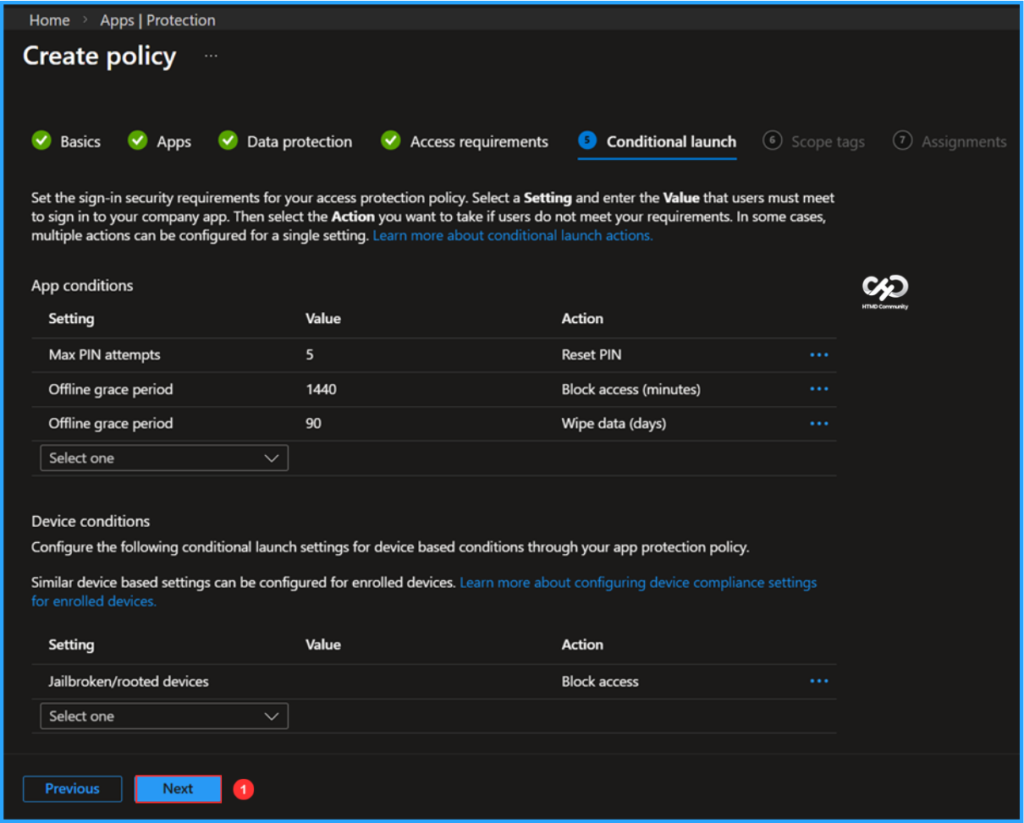Open options for Jailbroken/rooted devices setting

pos(819,680)
